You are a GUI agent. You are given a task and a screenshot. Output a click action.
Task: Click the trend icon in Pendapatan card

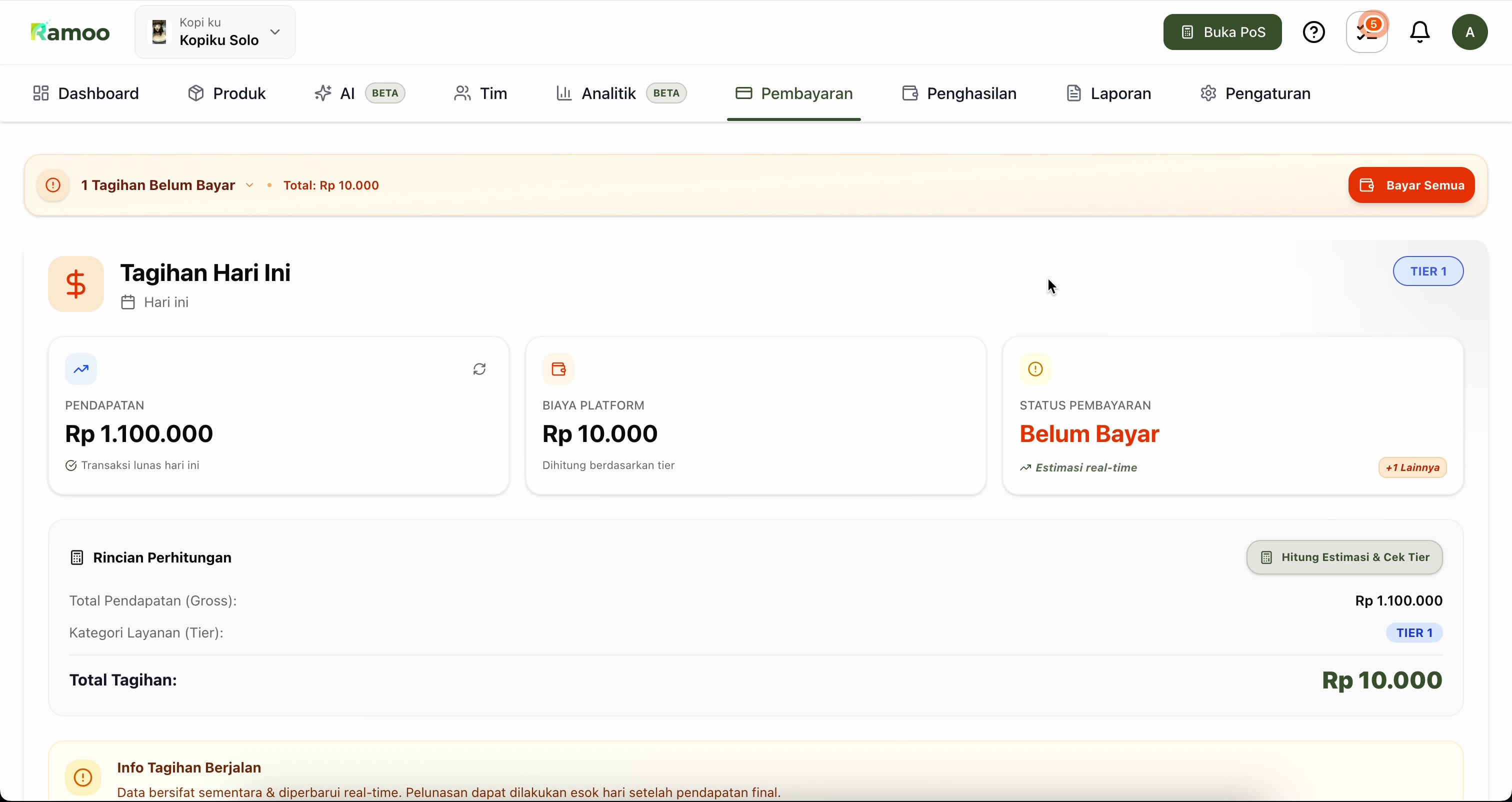[81, 369]
